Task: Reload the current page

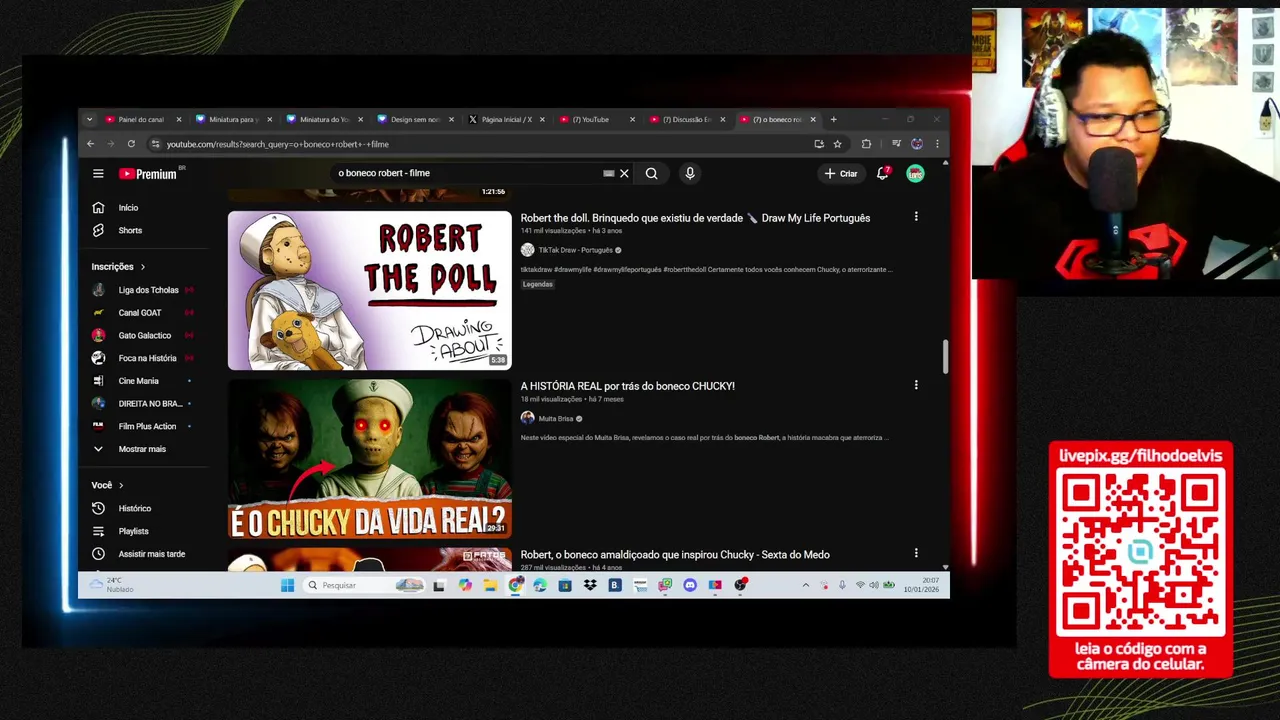Action: pyautogui.click(x=130, y=144)
